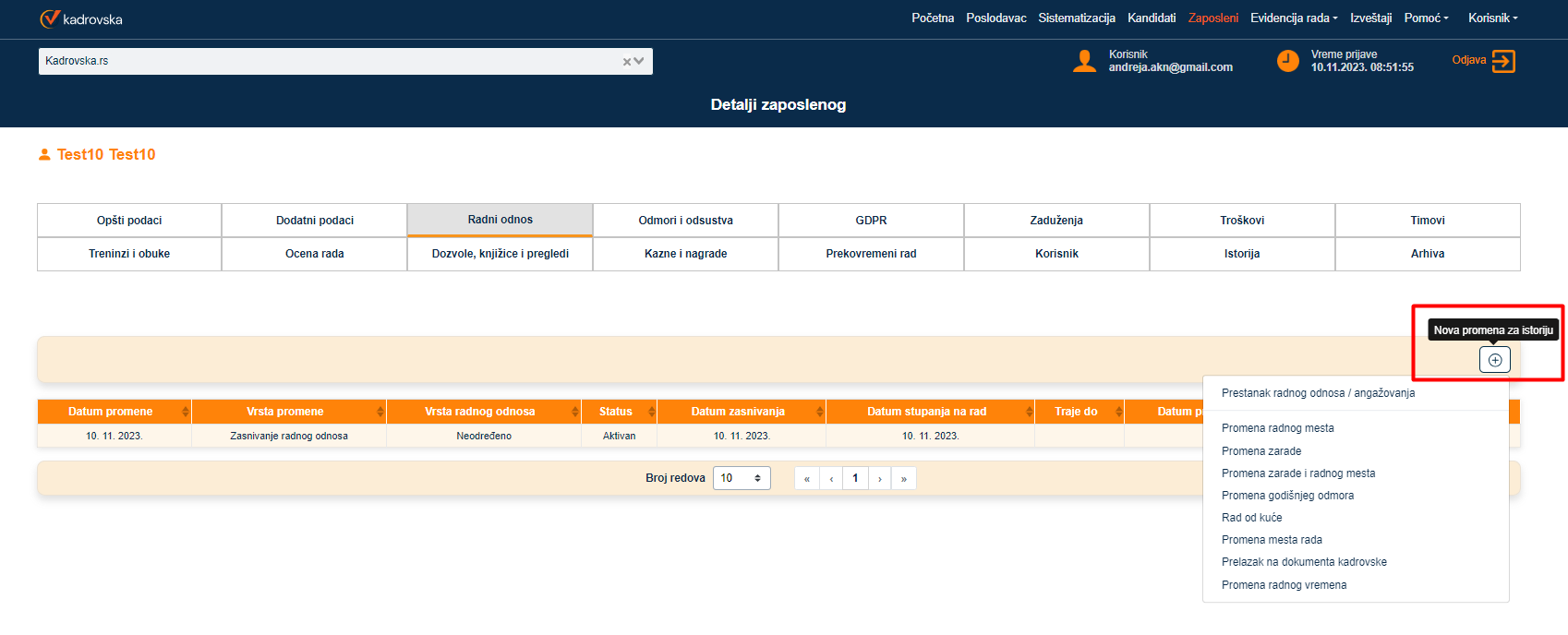Switch to the Odmori i odsustva tab
This screenshot has width=1568, height=635.
685,221
